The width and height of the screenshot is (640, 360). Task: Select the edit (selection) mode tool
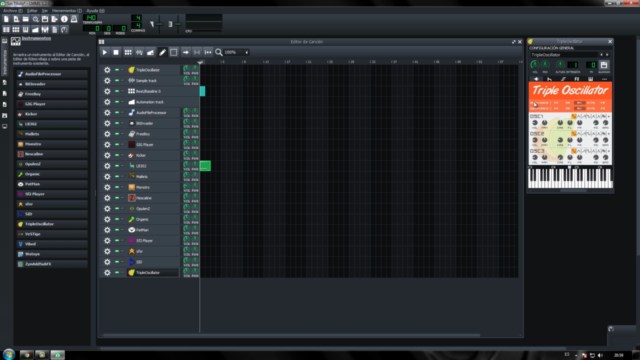click(174, 52)
